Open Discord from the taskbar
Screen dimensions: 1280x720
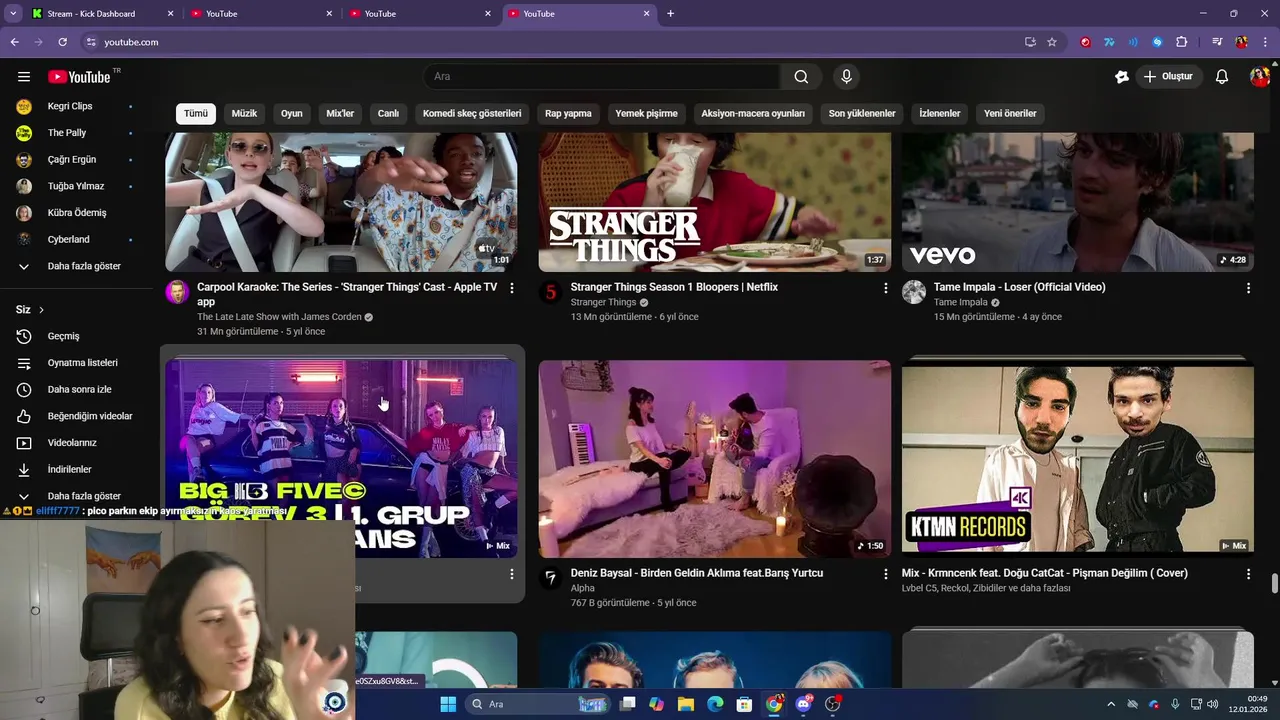pyautogui.click(x=804, y=704)
